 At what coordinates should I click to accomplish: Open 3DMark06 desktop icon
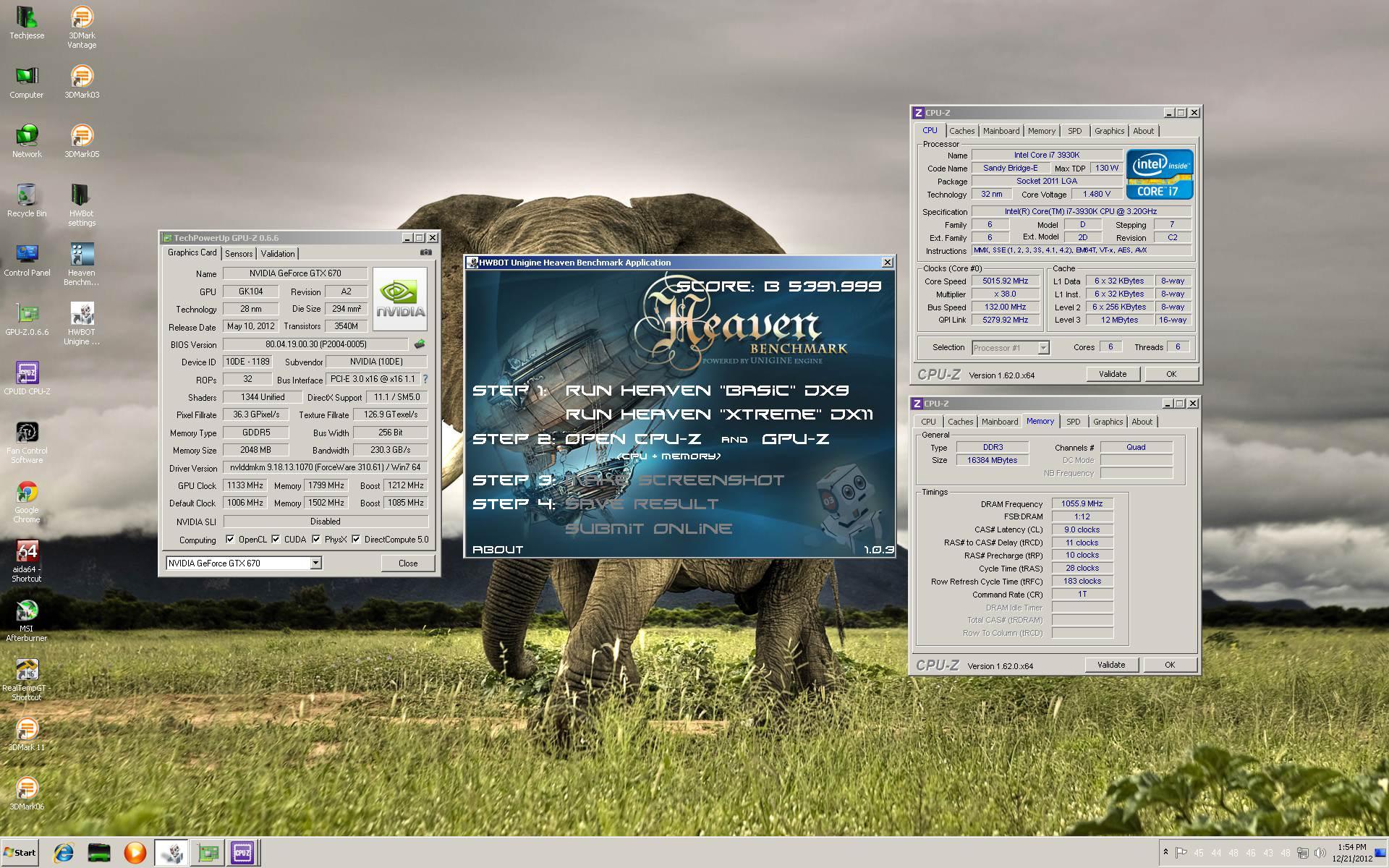(x=27, y=793)
